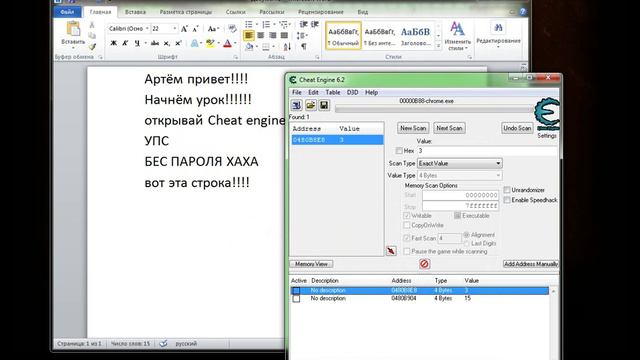This screenshot has width=640, height=360.
Task: Click the Text Effects glowing A icon
Action: (x=195, y=43)
